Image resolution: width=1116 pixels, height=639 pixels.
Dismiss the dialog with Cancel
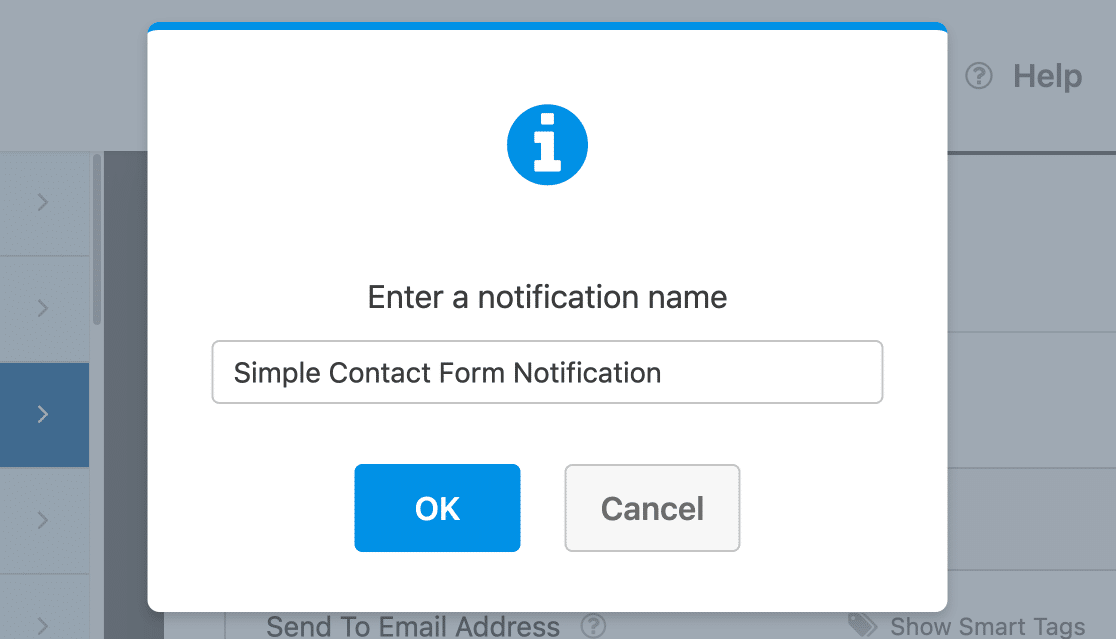click(652, 508)
